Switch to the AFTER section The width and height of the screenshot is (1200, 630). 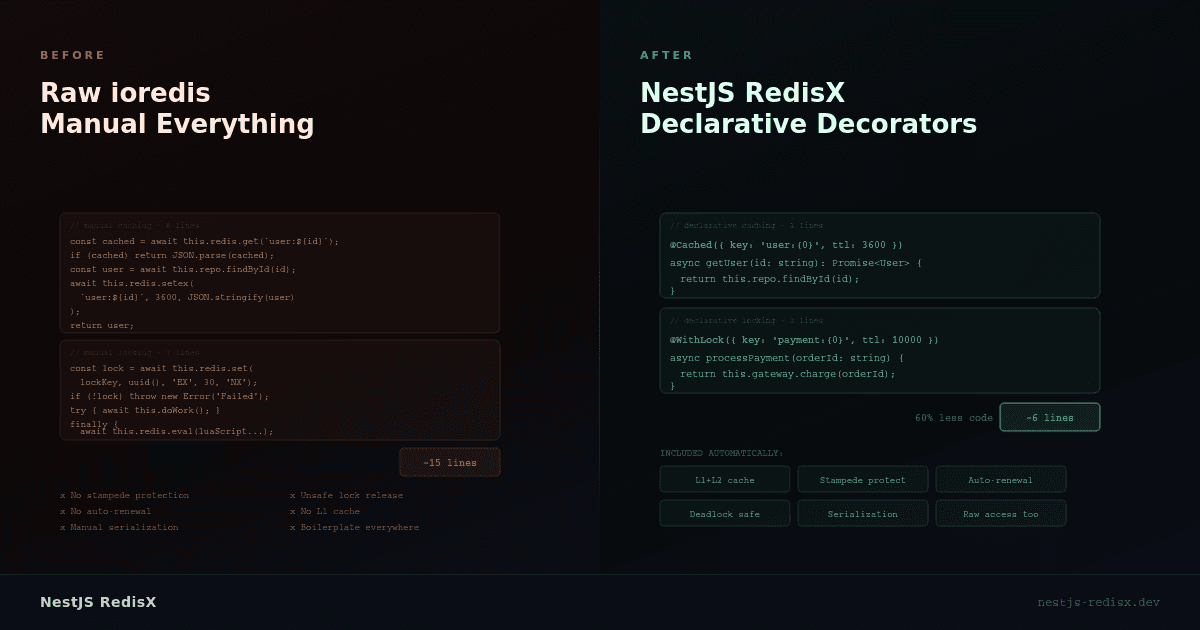click(x=666, y=55)
